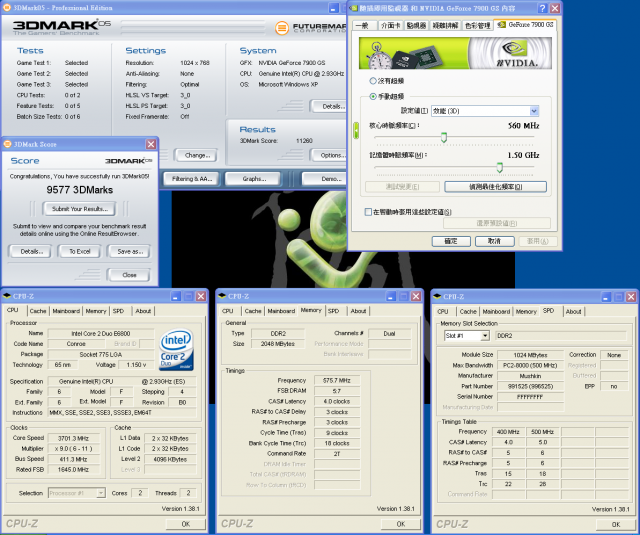The width and height of the screenshot is (640, 535).
Task: Click Filtering & AA button
Action: click(192, 178)
